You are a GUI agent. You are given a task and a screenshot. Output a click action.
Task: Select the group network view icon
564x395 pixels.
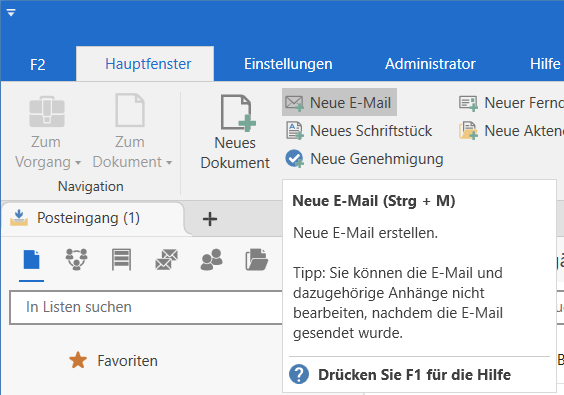click(x=76, y=259)
